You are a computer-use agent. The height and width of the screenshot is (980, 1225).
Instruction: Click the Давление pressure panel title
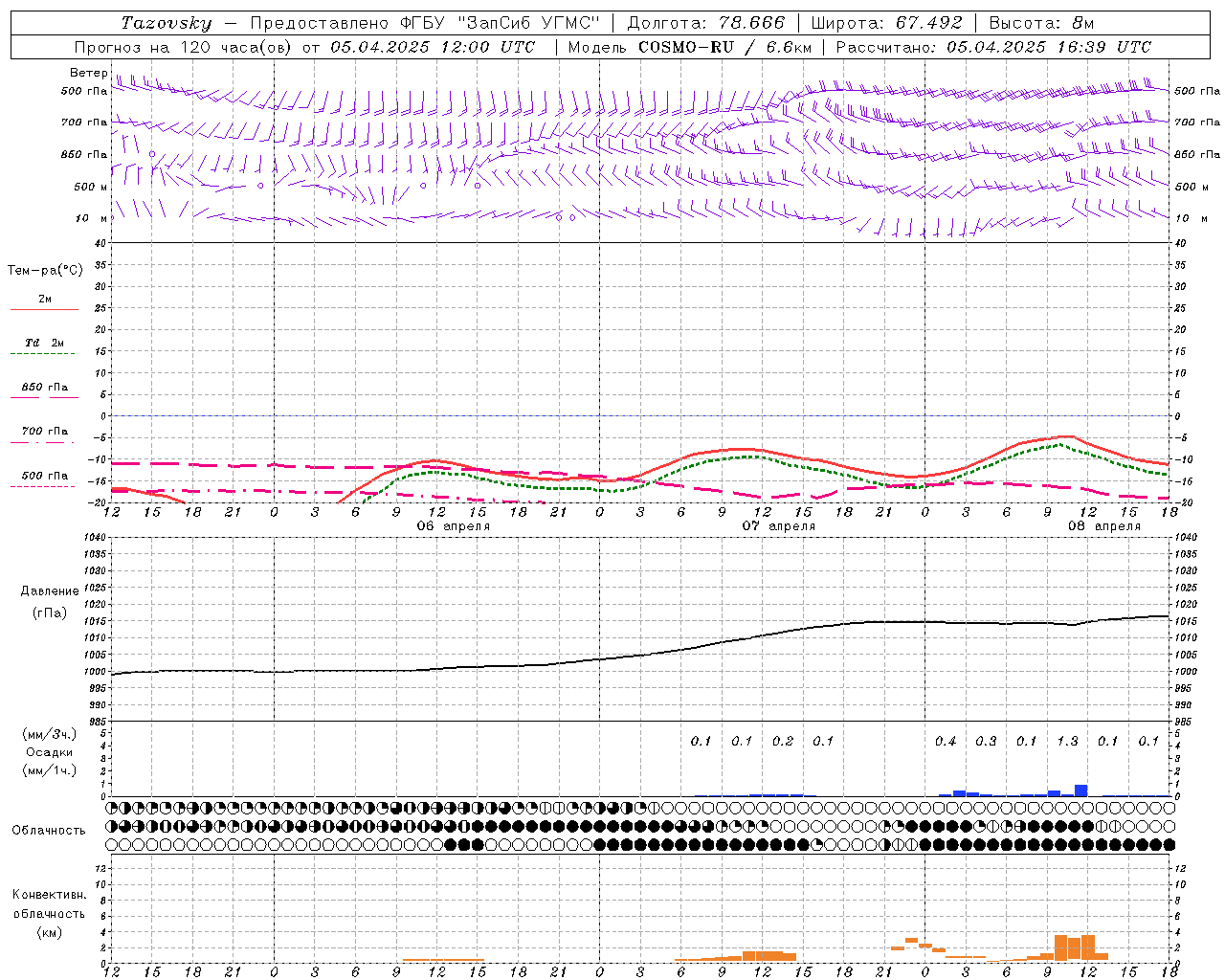(50, 591)
